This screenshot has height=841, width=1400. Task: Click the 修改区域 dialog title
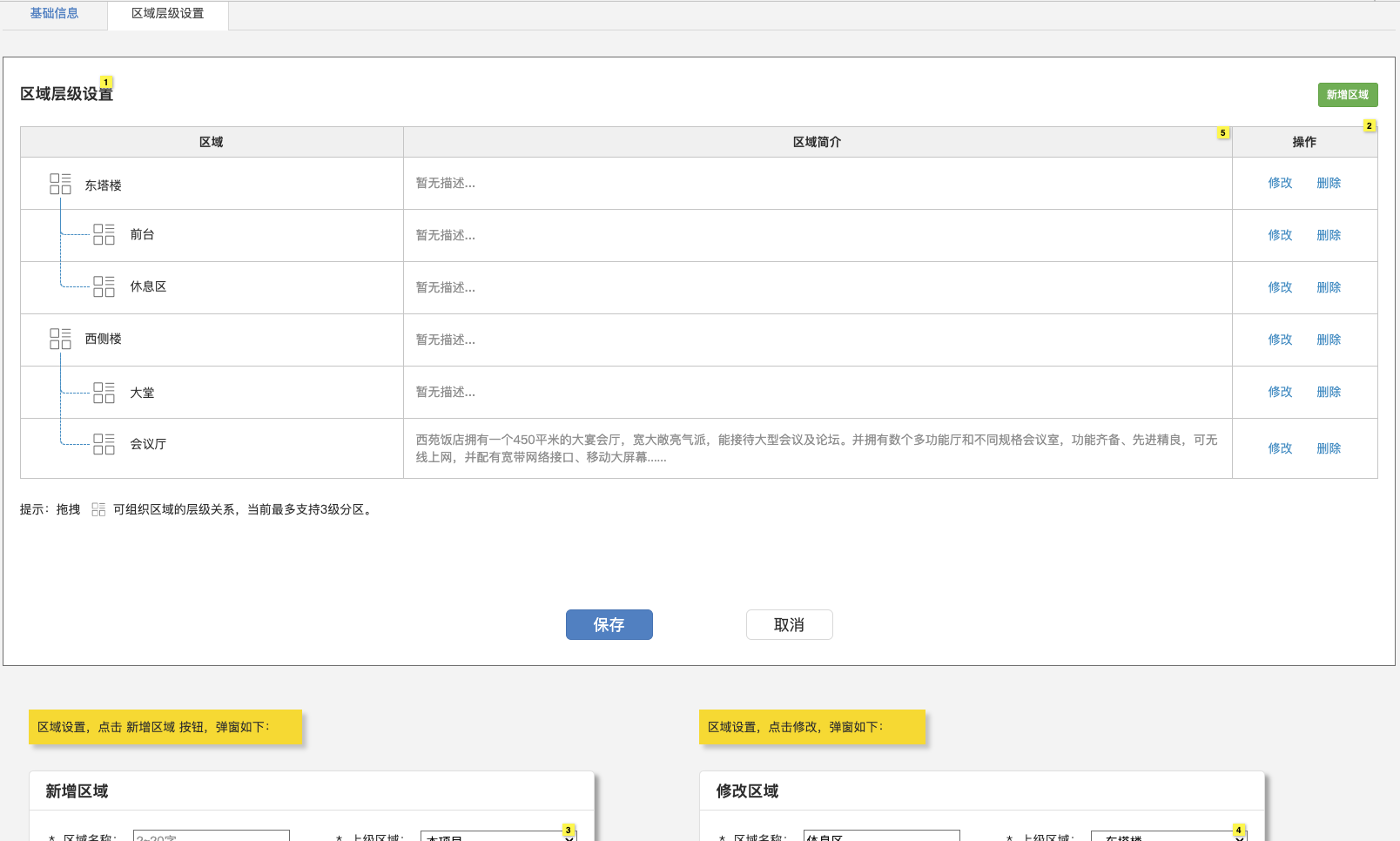pyautogui.click(x=747, y=791)
